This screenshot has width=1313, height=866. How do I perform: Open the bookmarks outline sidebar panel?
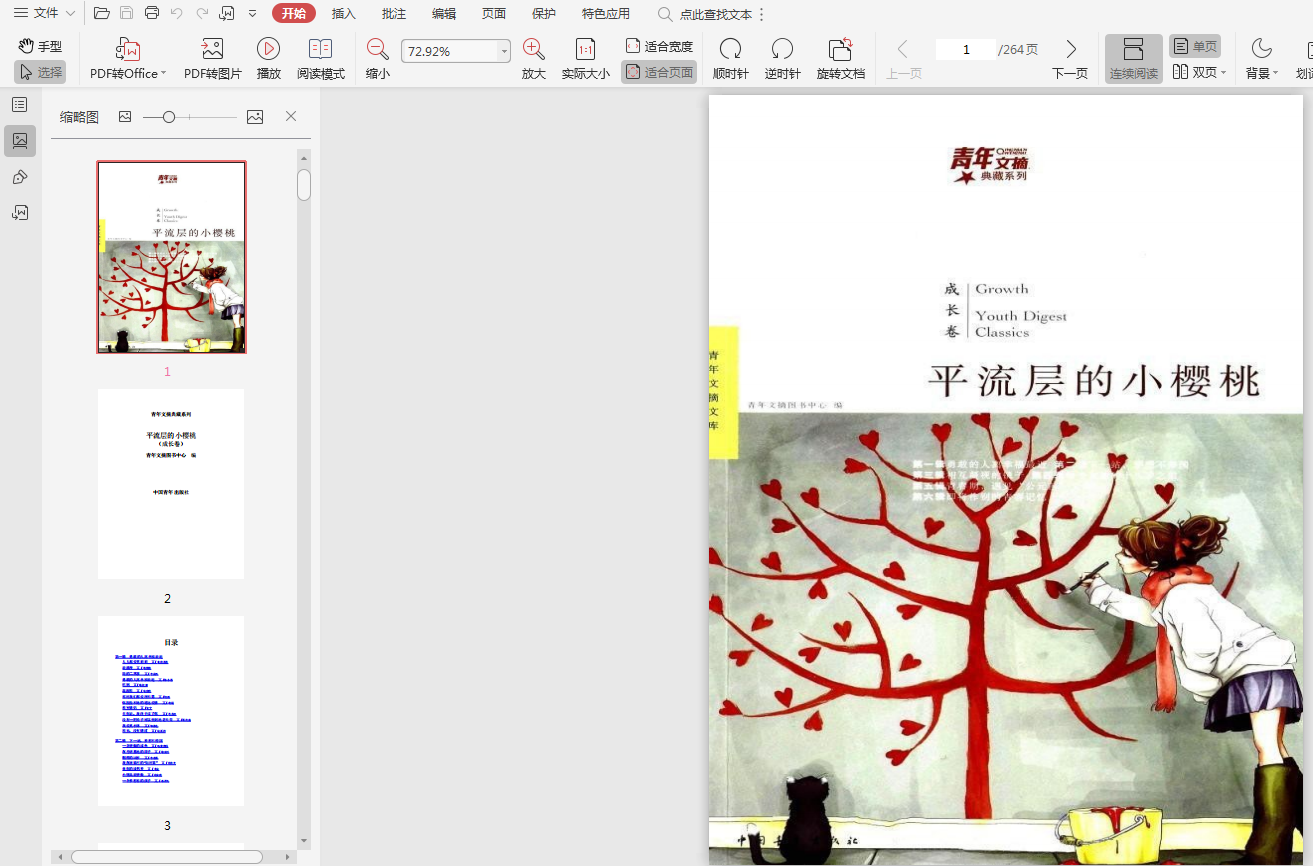(x=20, y=104)
